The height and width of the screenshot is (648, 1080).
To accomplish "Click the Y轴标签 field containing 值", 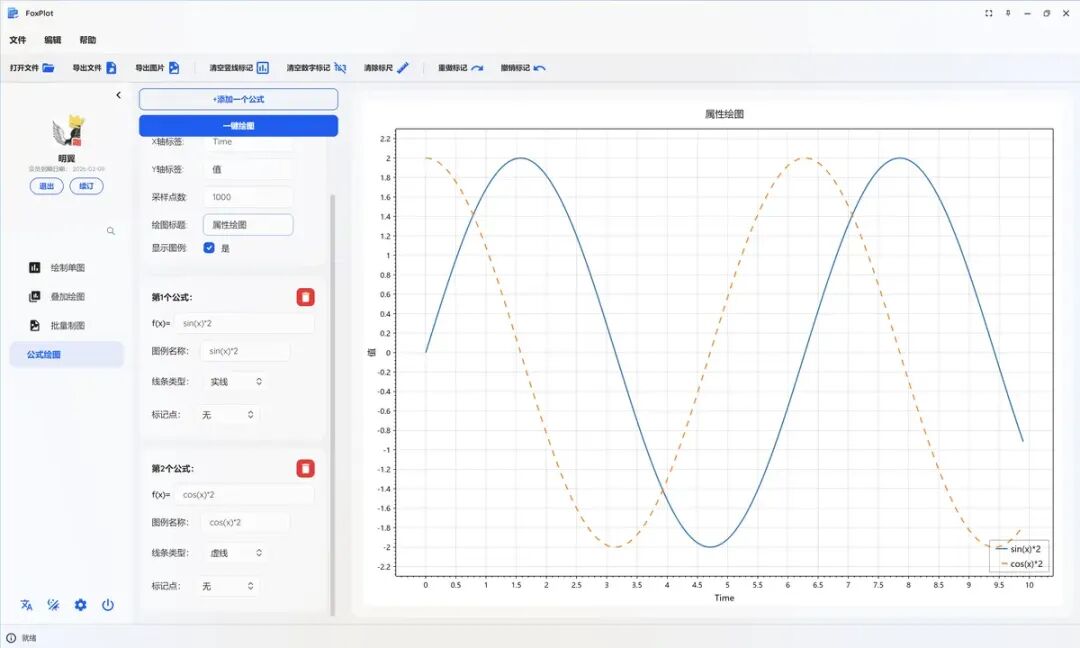I will 248,169.
